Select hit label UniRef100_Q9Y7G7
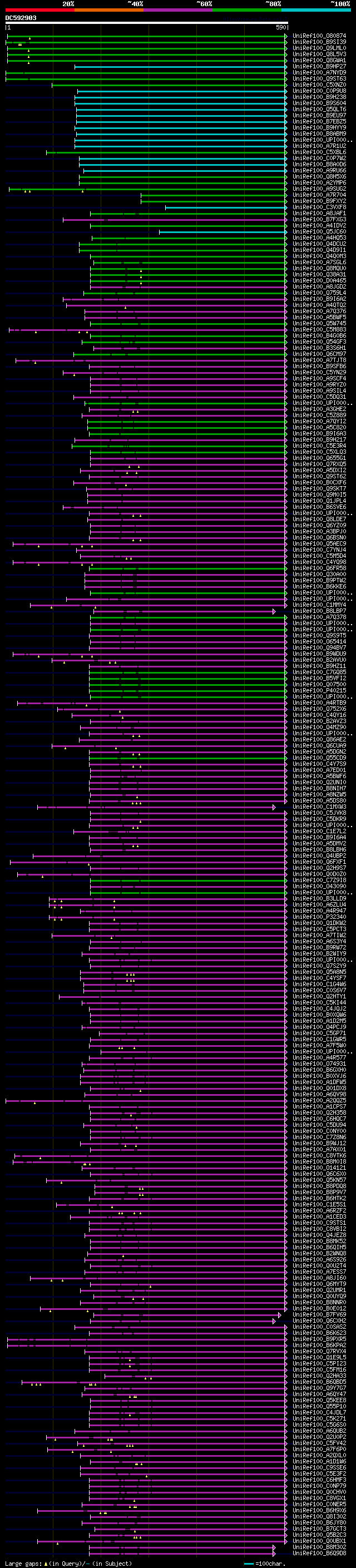Image resolution: width=356 pixels, height=1568 pixels. (319, 1388)
